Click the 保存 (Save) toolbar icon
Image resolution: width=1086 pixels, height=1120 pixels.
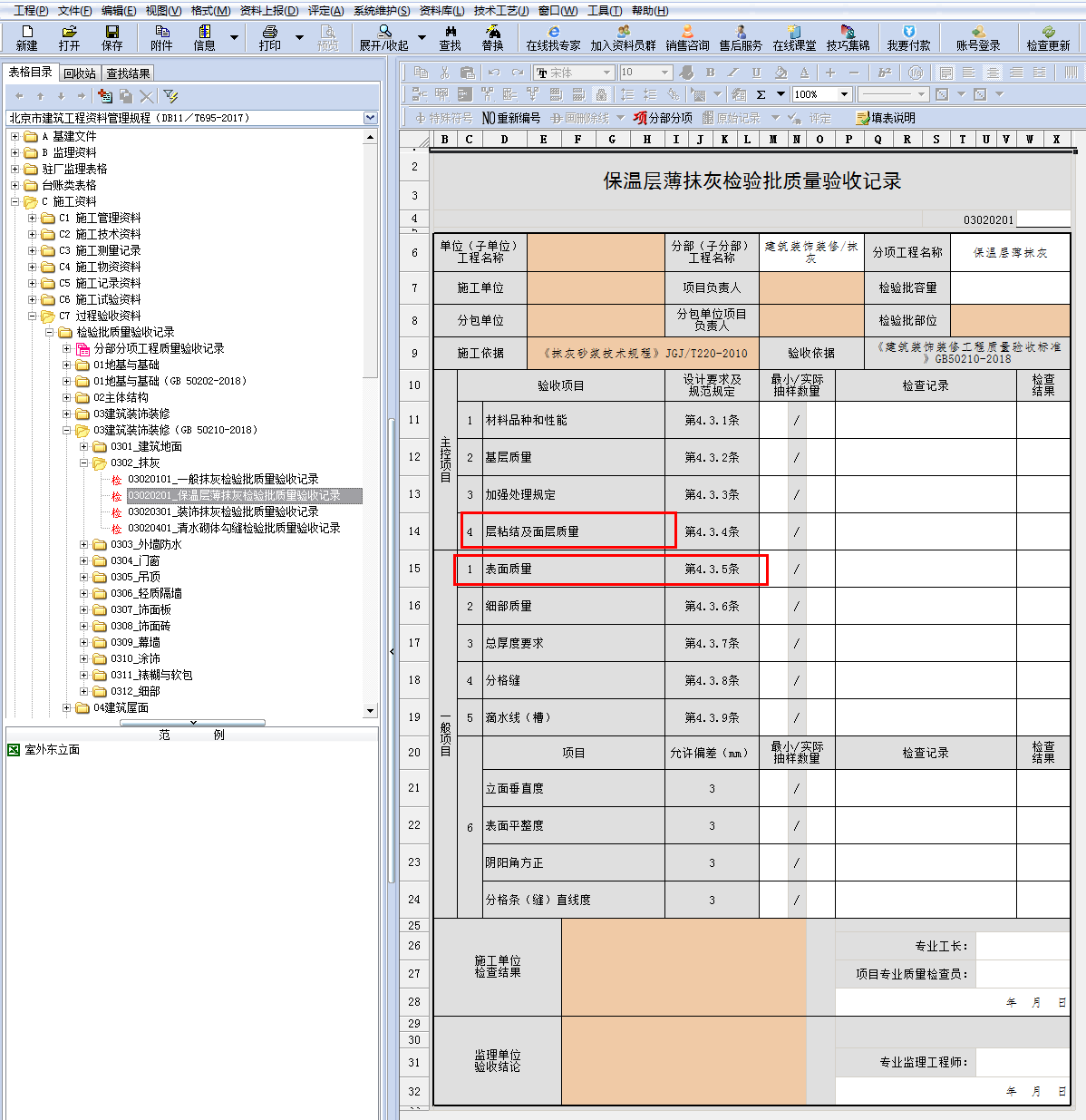click(112, 37)
